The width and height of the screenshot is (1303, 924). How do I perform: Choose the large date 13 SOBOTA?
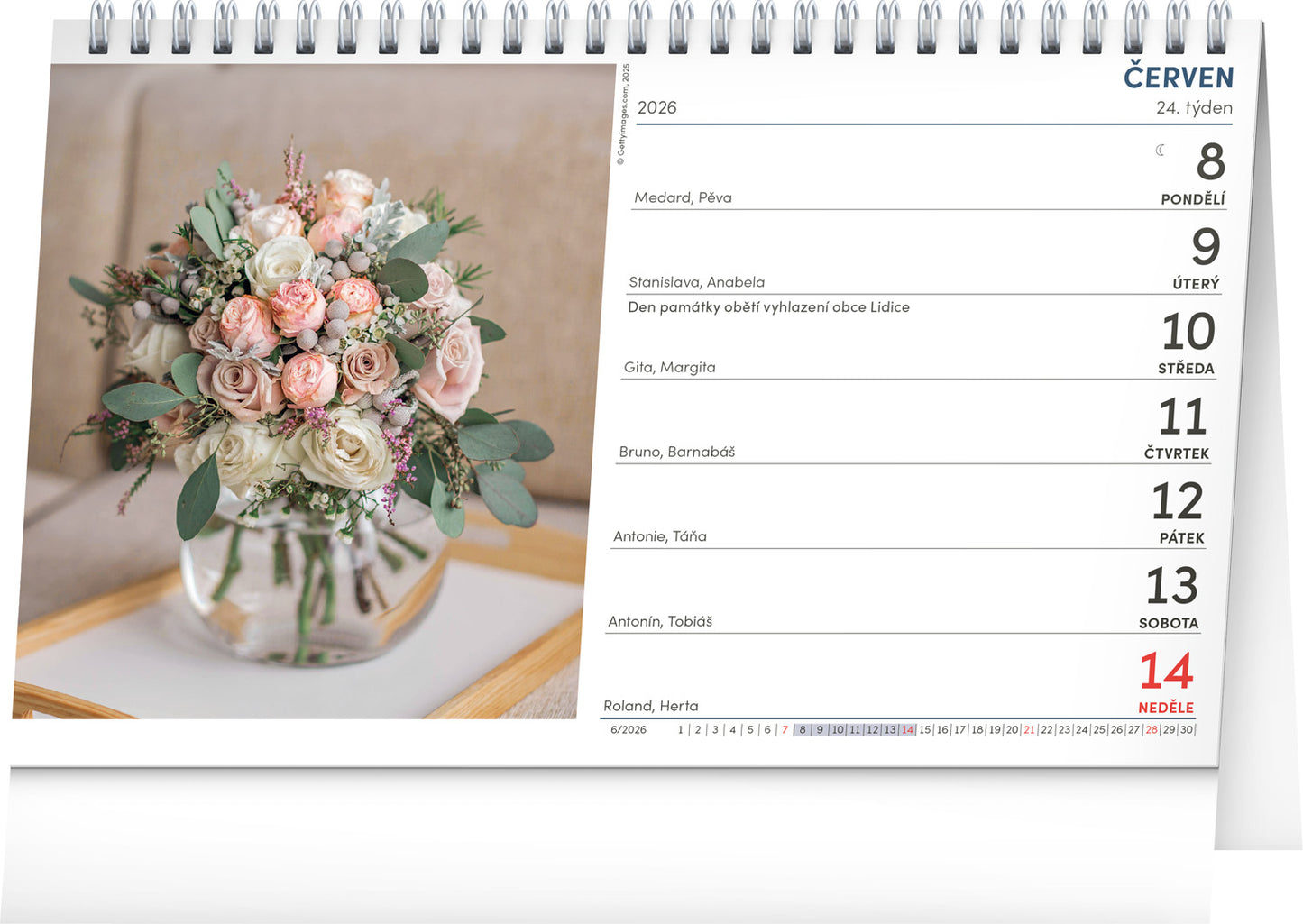coord(1171,586)
